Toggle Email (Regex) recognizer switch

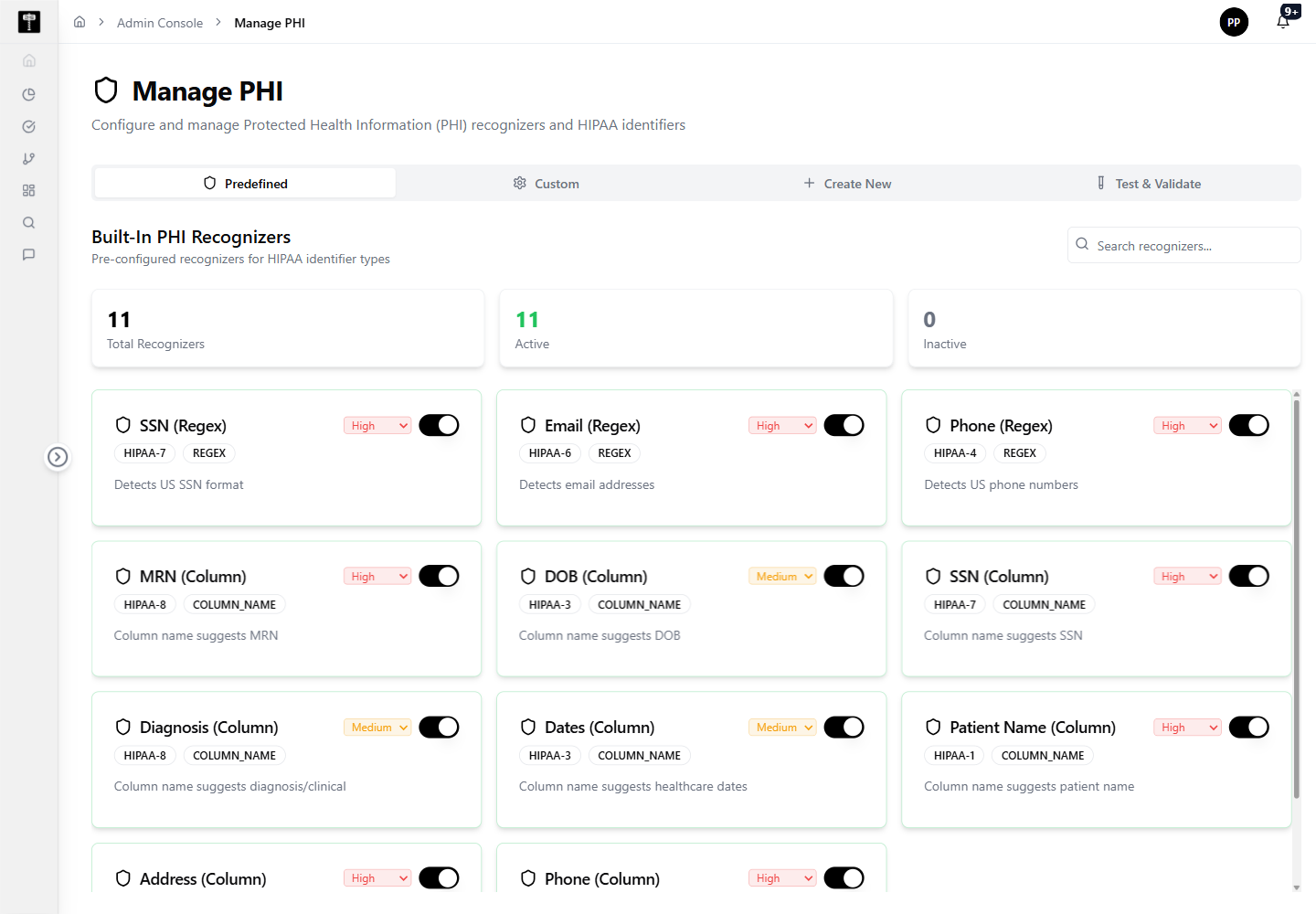click(844, 425)
